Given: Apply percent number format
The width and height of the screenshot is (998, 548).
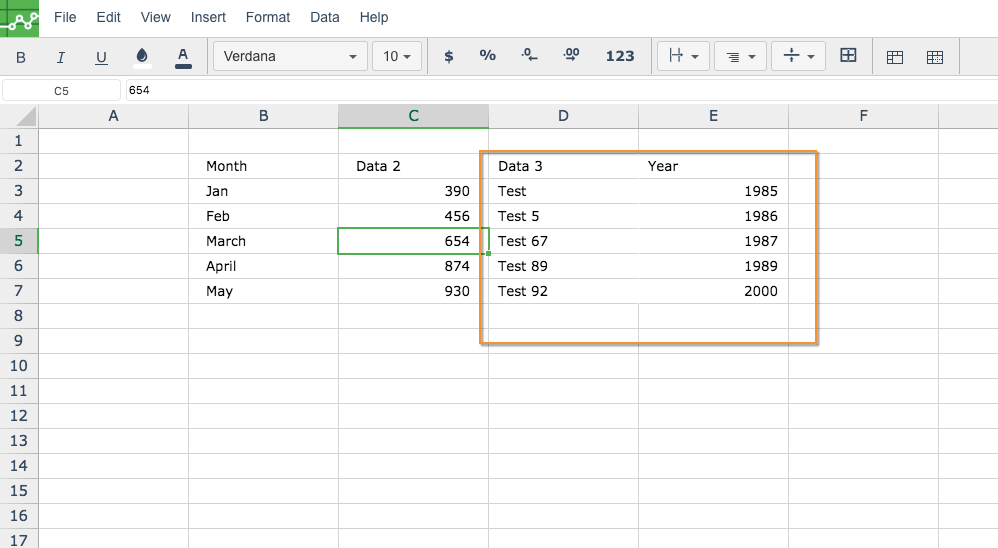Looking at the screenshot, I should click(488, 55).
